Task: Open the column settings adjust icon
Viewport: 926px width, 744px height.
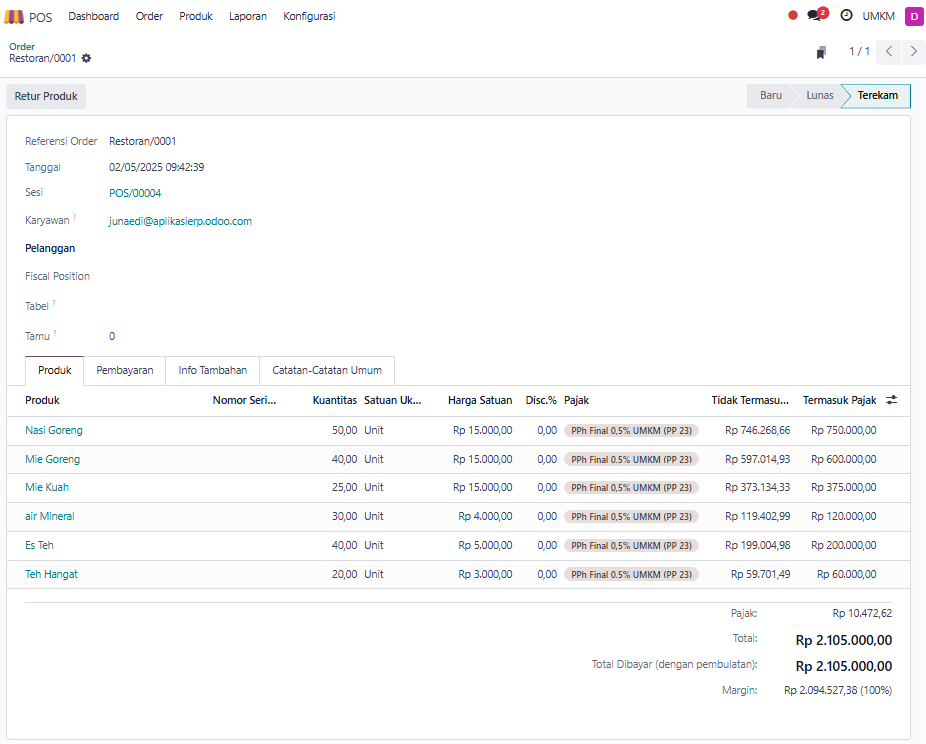Action: coord(892,400)
